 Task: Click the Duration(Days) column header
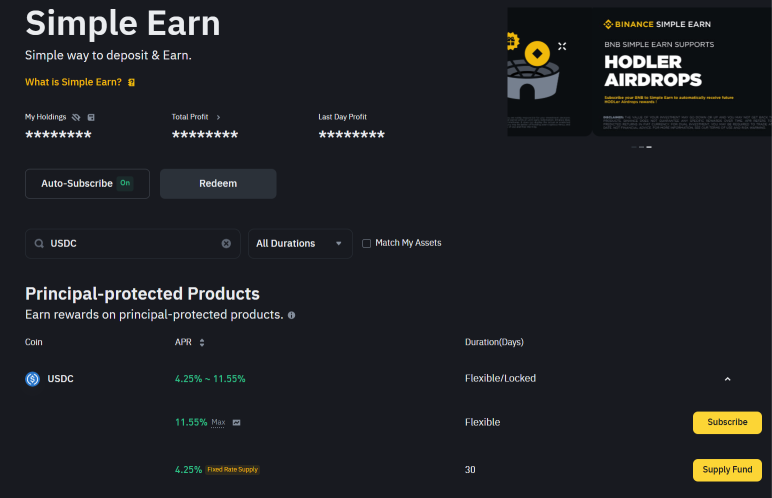(494, 342)
